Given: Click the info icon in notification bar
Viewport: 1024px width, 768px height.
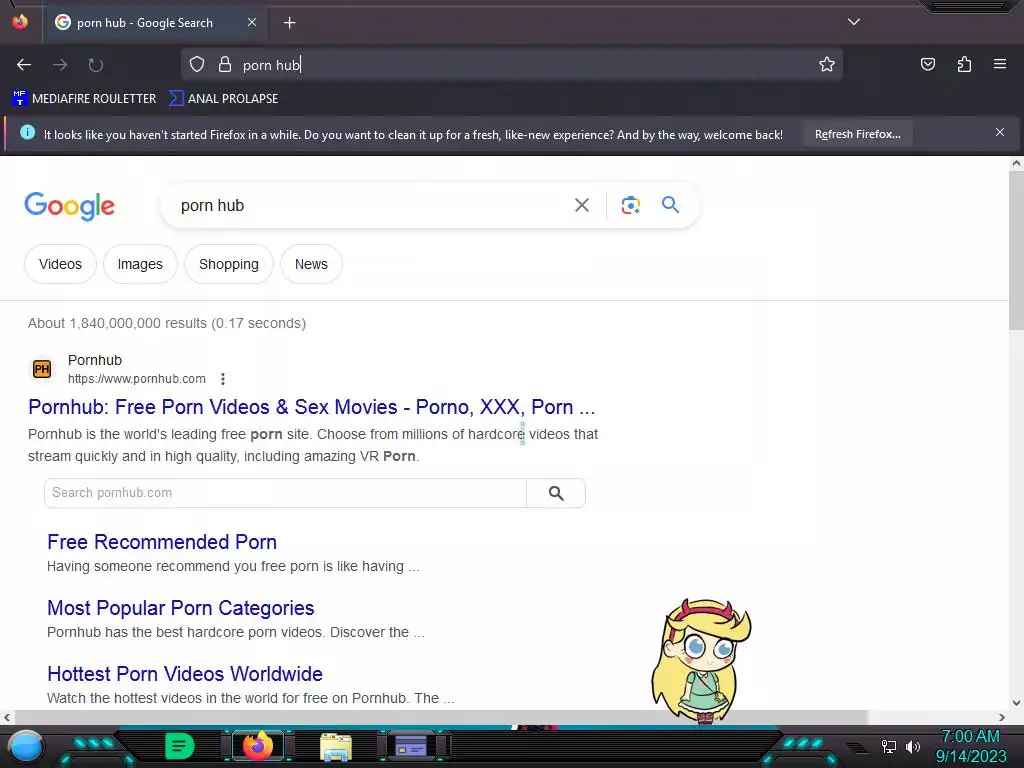Looking at the screenshot, I should [x=27, y=133].
